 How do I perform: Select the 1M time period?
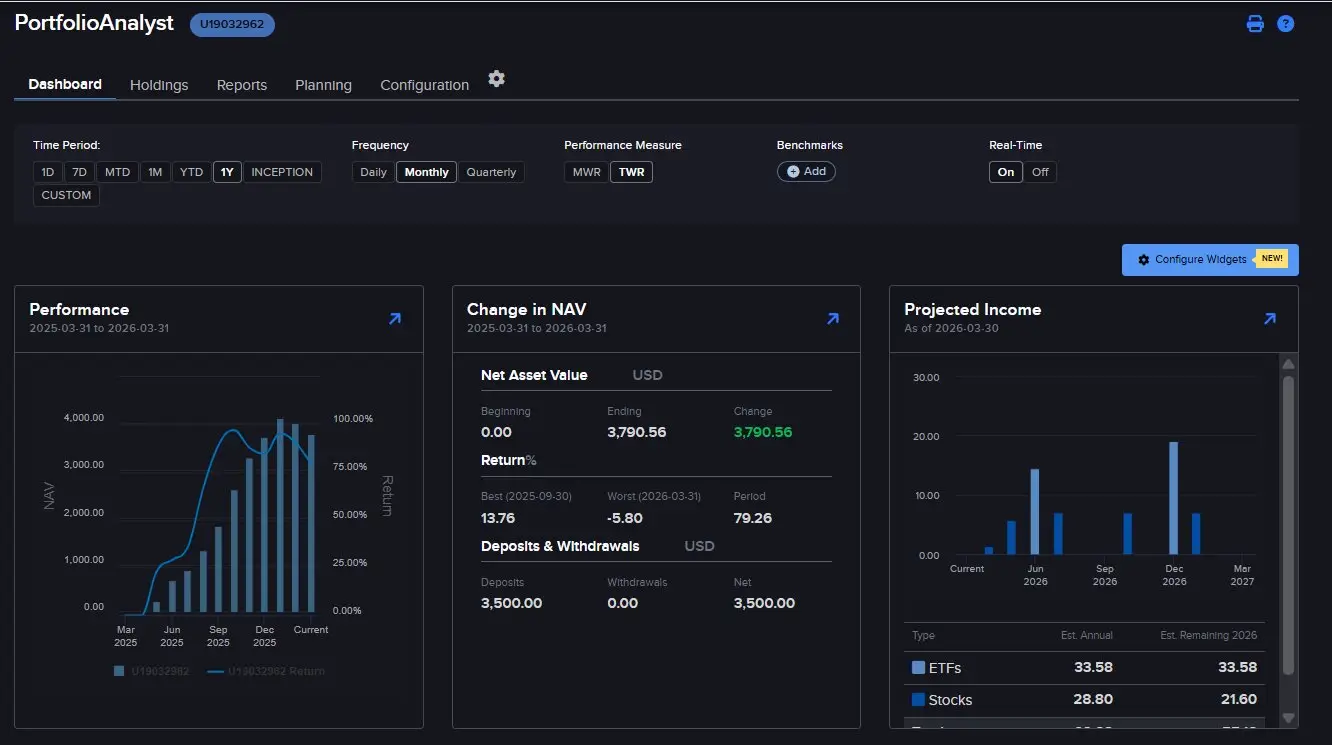point(155,172)
